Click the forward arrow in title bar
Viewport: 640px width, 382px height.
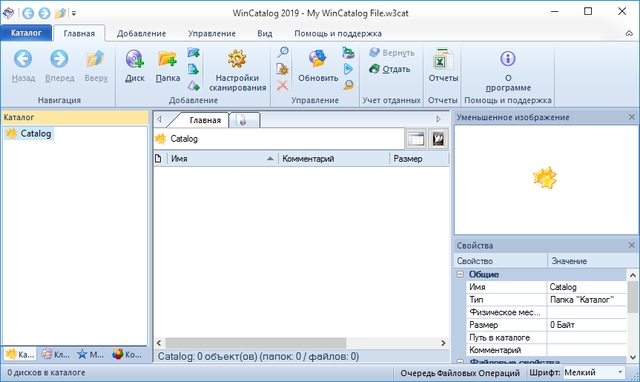tap(44, 13)
